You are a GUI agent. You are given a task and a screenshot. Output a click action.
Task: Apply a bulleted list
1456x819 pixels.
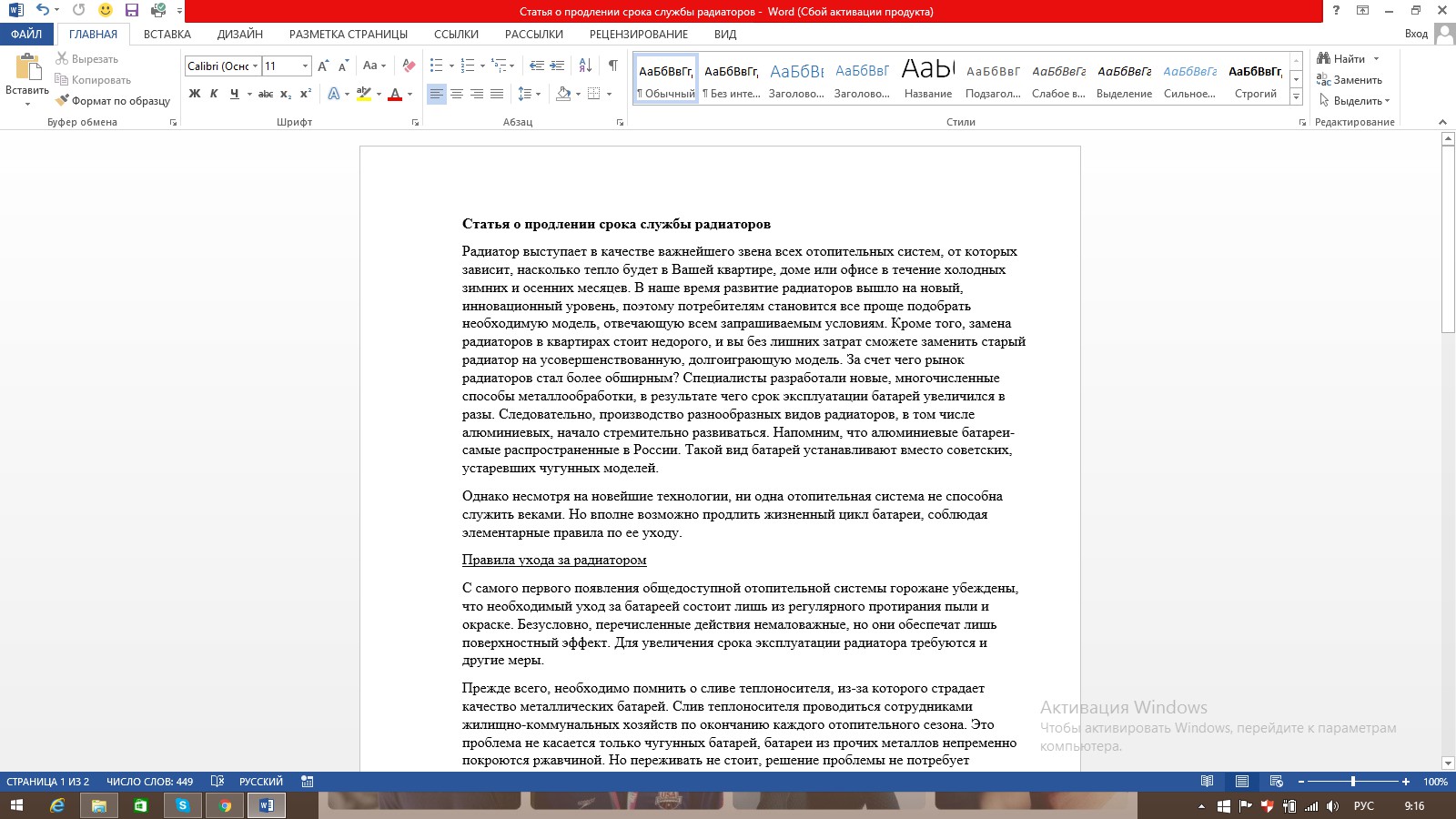437,66
